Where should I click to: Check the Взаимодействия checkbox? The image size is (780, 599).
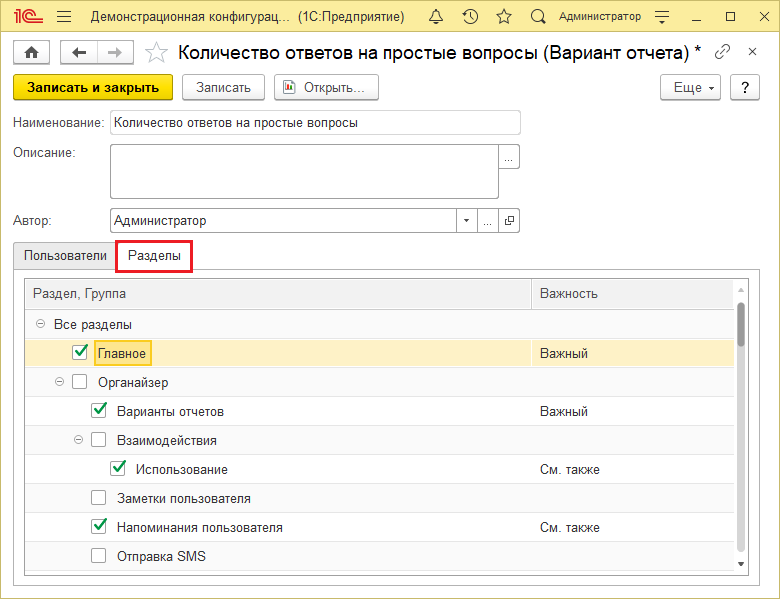[98, 440]
